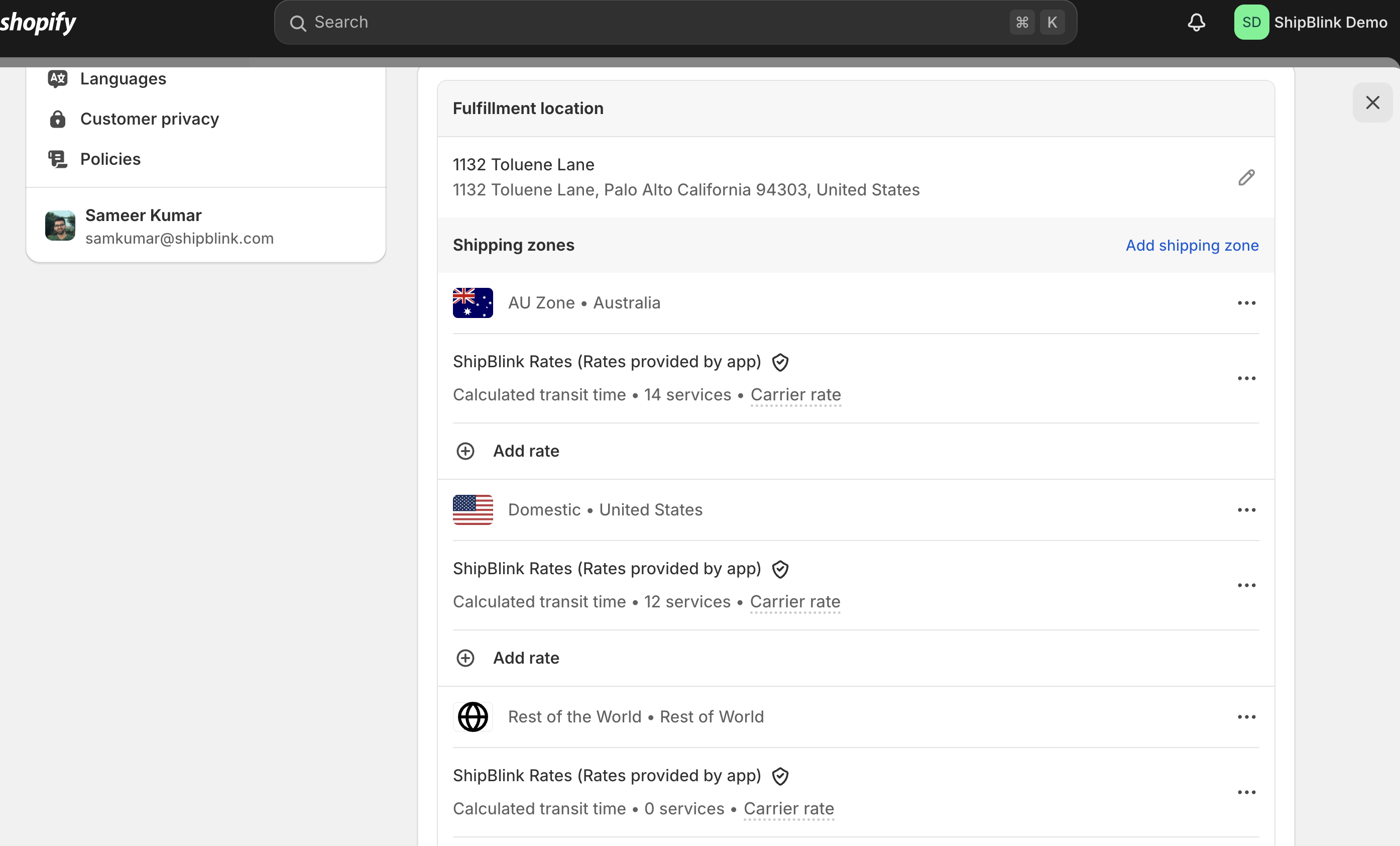Open the notifications bell

tap(1196, 22)
